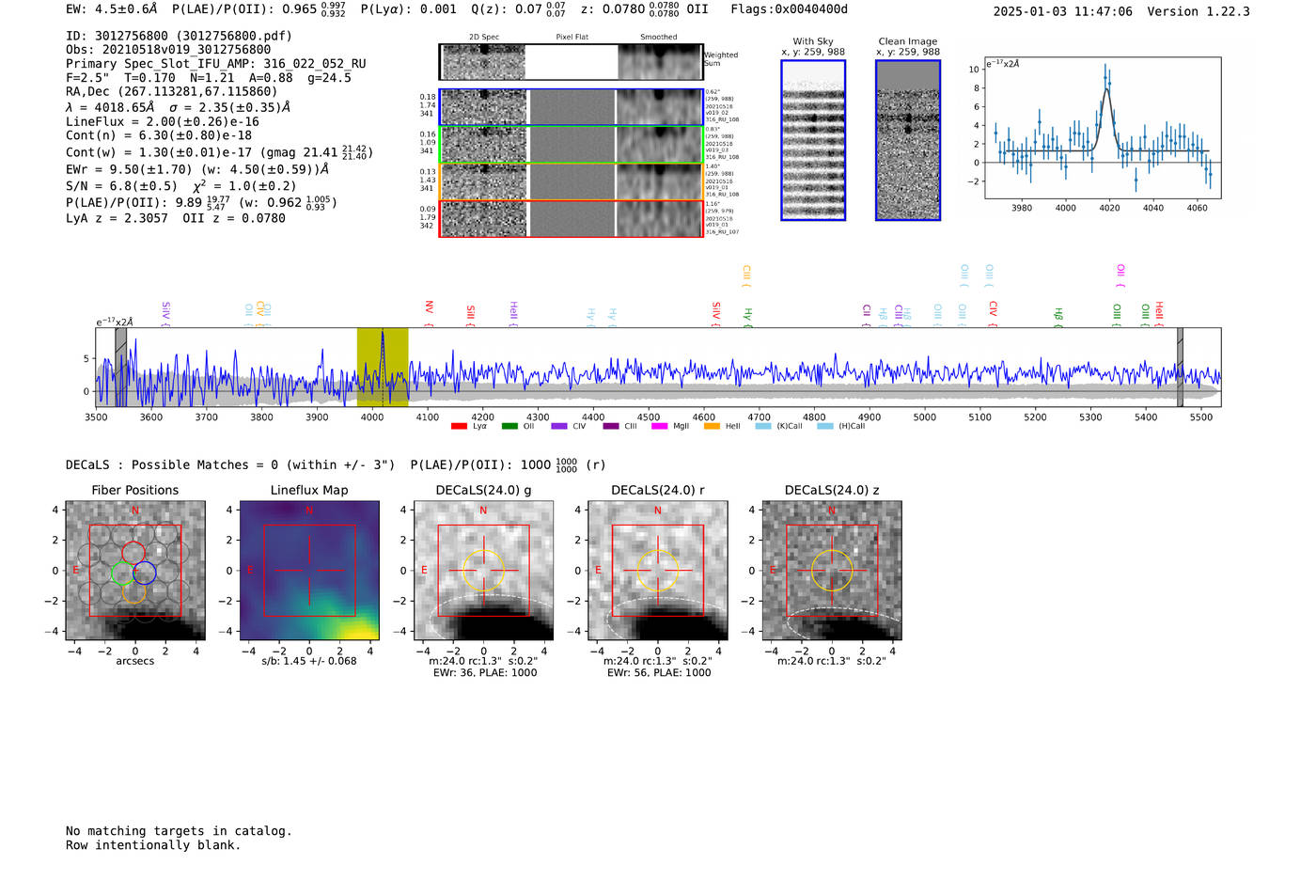Viewport: 1316px width, 896px height.
Task: Select the LineFlux = 2.00(±0.26)e-16 value
Action: tap(163, 121)
